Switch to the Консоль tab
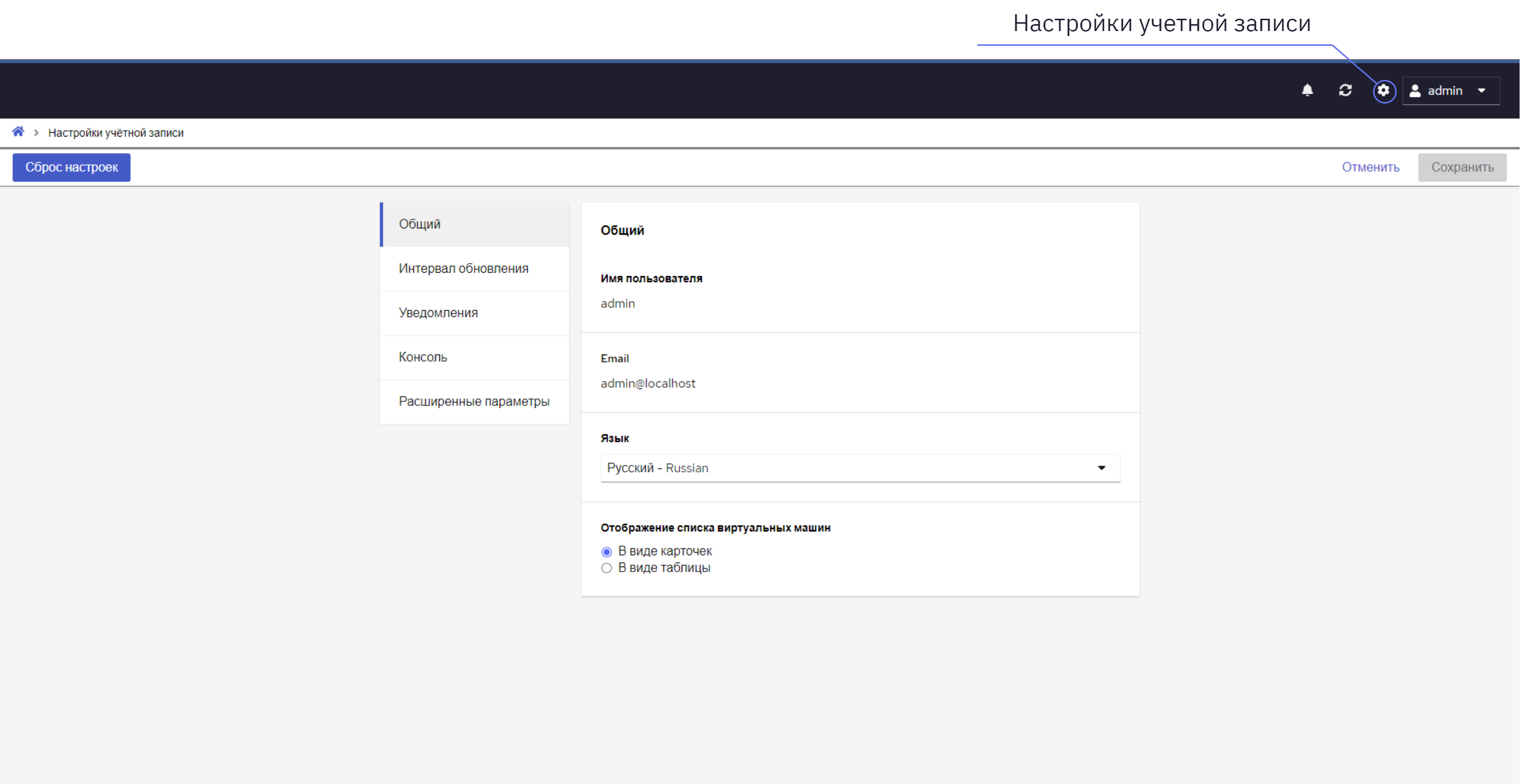The image size is (1521, 784). [x=475, y=357]
